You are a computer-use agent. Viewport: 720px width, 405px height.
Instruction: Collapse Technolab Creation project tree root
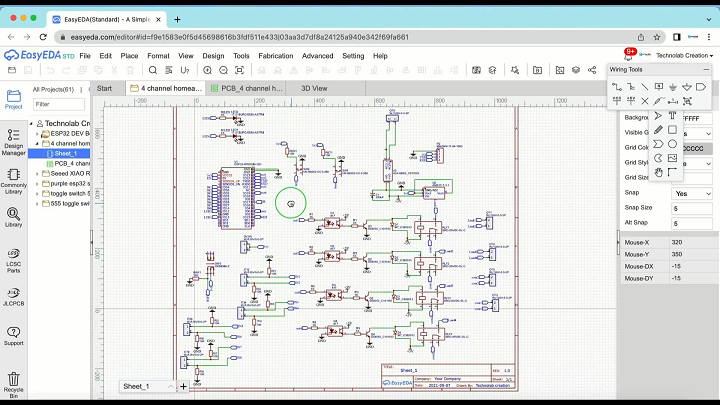click(32, 124)
